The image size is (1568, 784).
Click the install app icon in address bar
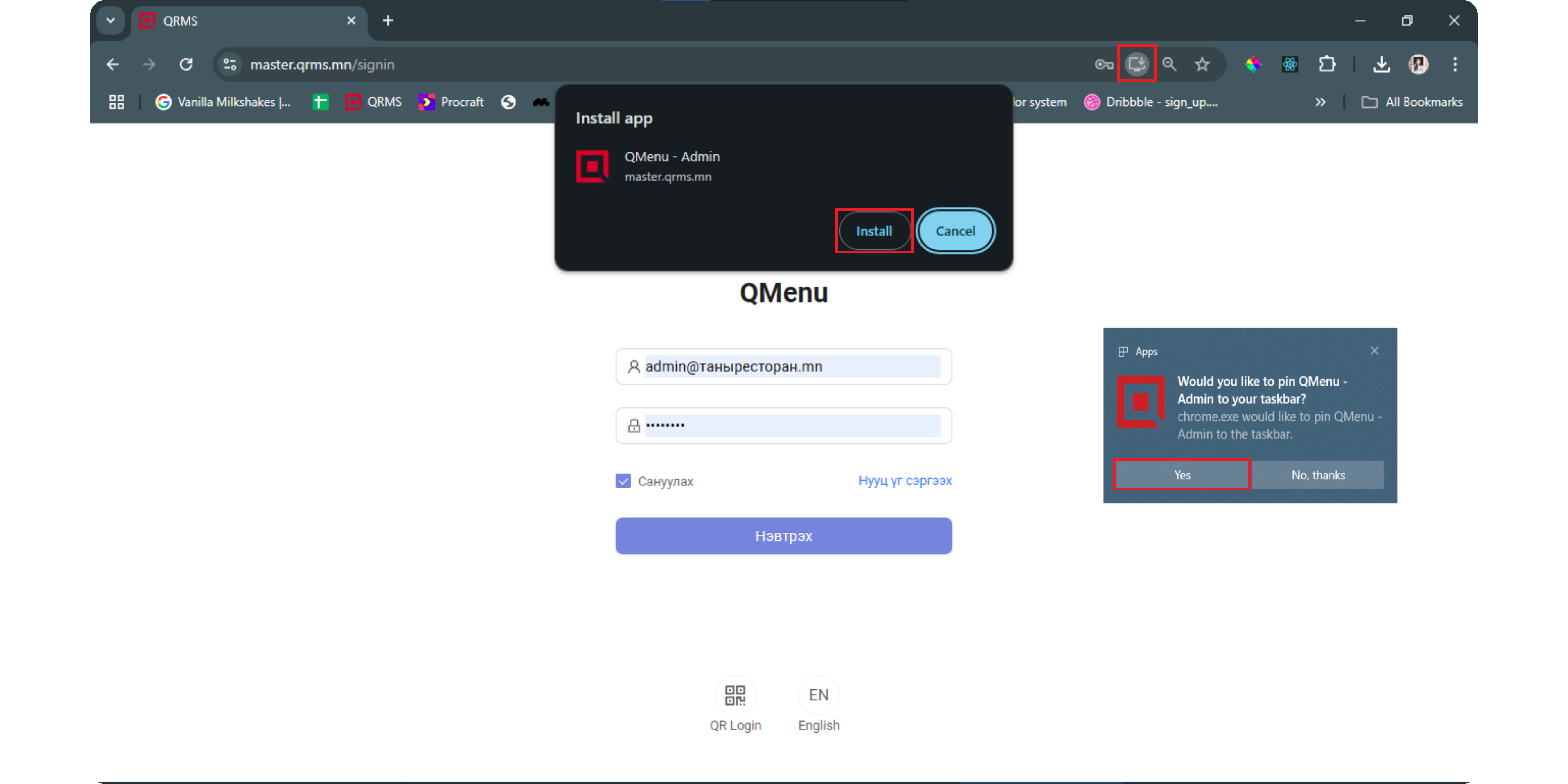(1137, 64)
